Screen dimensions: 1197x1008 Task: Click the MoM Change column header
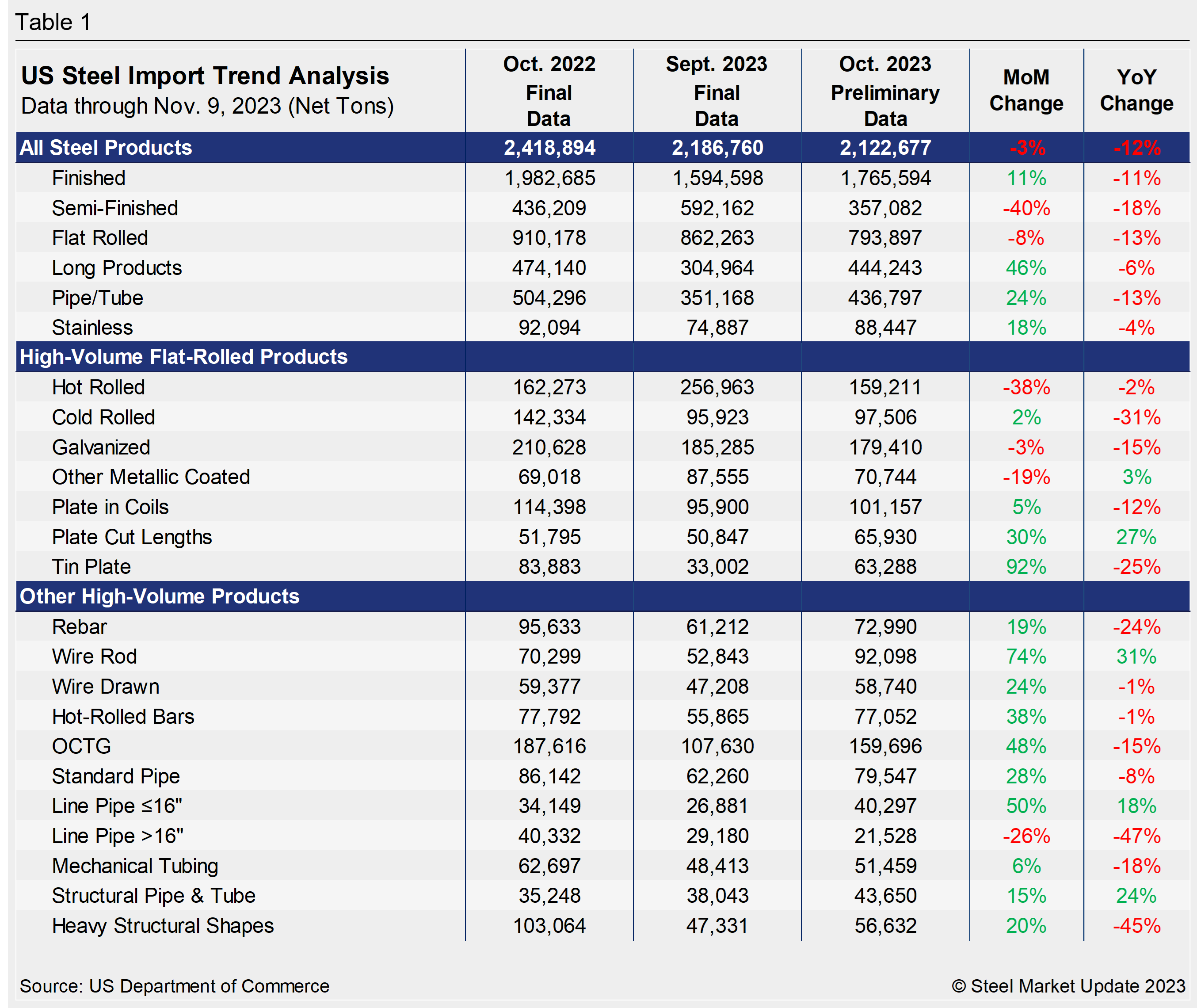pos(1025,90)
